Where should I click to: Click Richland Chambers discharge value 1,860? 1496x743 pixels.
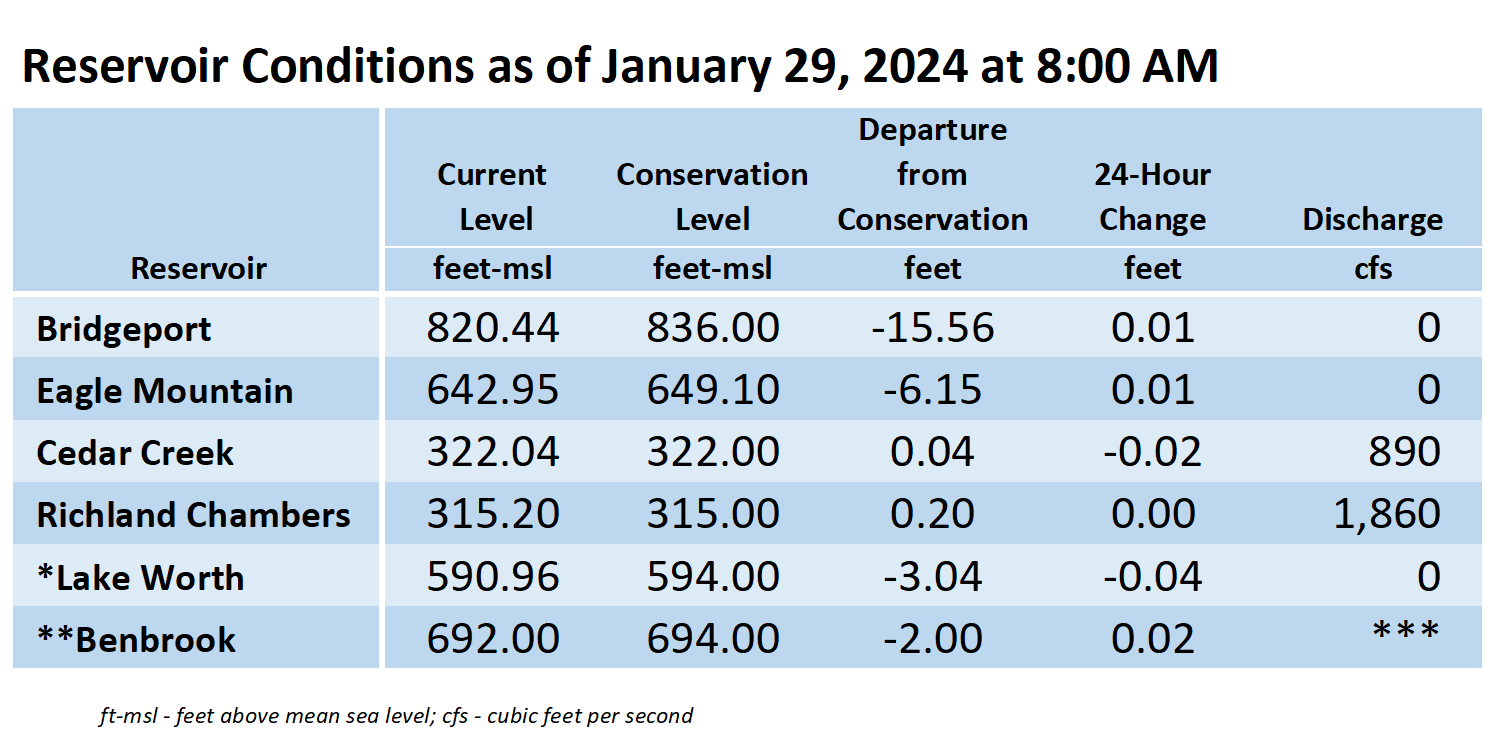(1387, 514)
